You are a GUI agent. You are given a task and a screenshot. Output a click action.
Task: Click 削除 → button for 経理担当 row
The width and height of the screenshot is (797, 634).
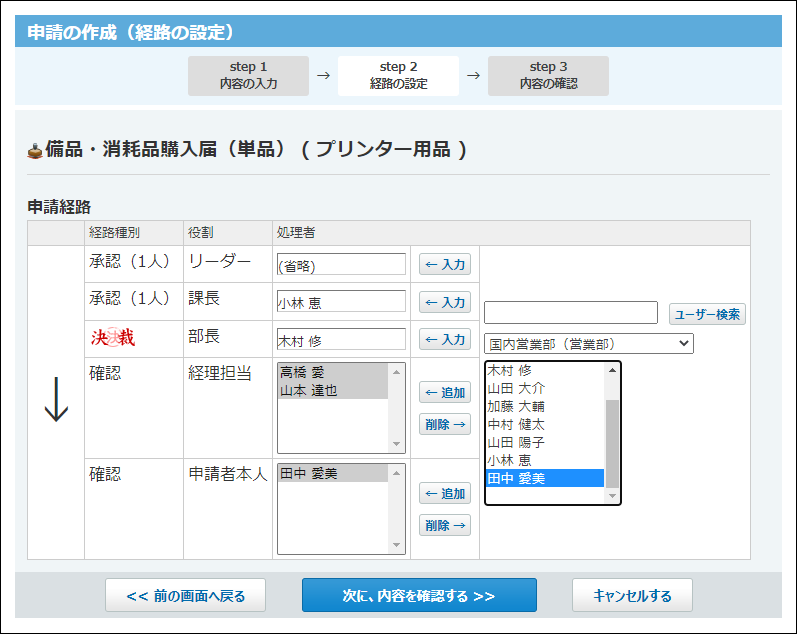445,424
